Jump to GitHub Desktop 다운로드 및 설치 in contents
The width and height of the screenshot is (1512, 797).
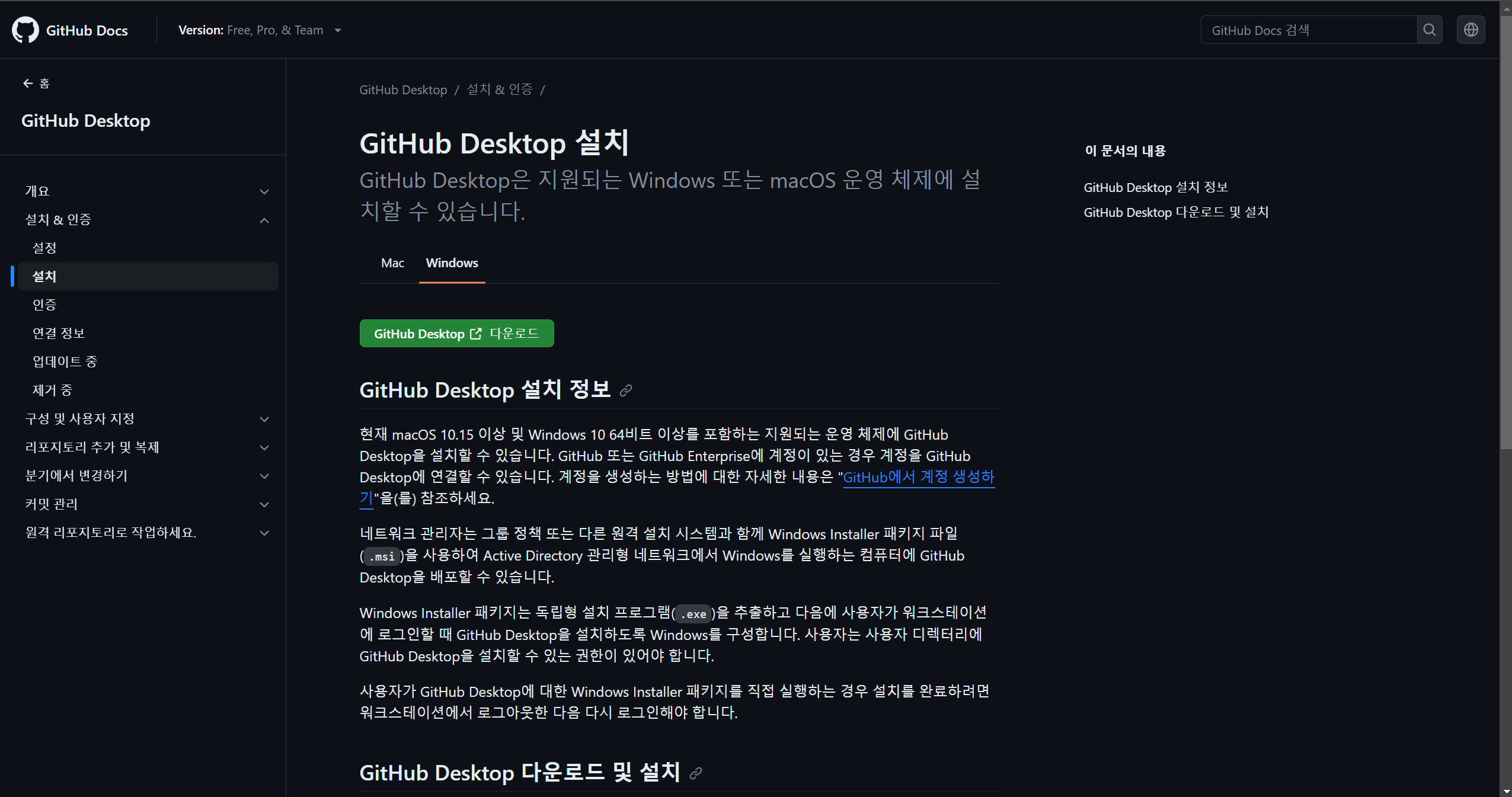pos(1176,212)
